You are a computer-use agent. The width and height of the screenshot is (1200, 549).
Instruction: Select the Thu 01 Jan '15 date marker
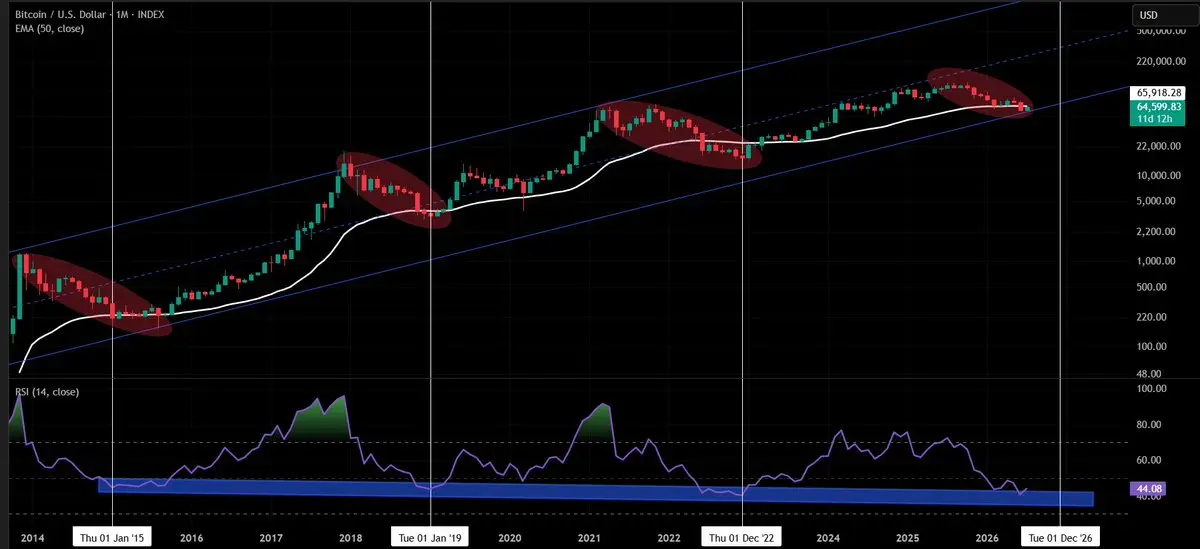pos(113,537)
